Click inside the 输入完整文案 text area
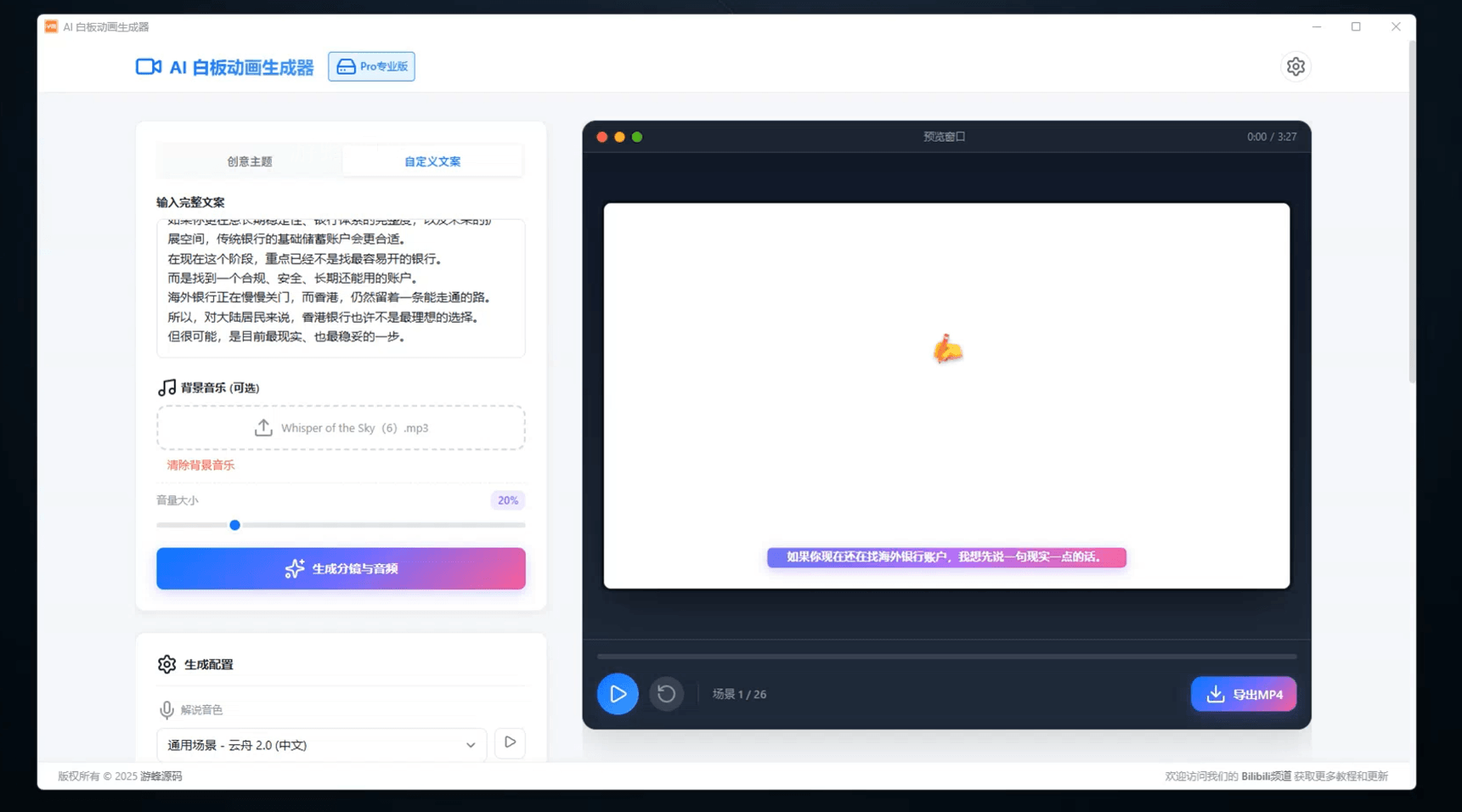The height and width of the screenshot is (812, 1462). pos(341,288)
